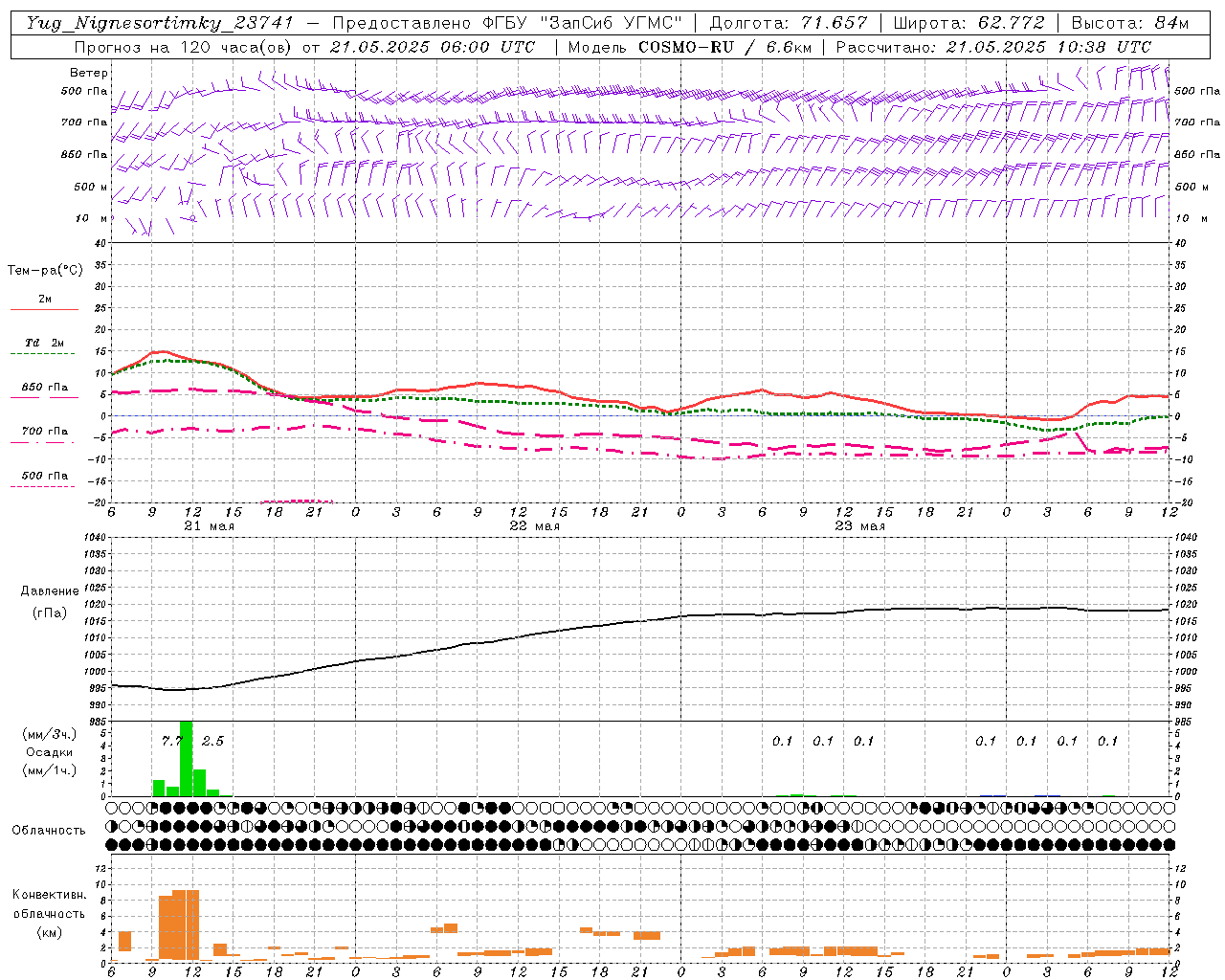The width and height of the screenshot is (1225, 980).
Task: Click the 700 гПа temperature legend entry
Action: (x=45, y=435)
